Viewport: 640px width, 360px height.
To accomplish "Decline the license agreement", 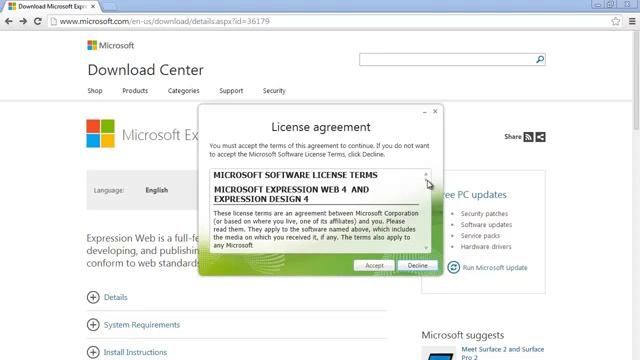I will click(x=418, y=266).
